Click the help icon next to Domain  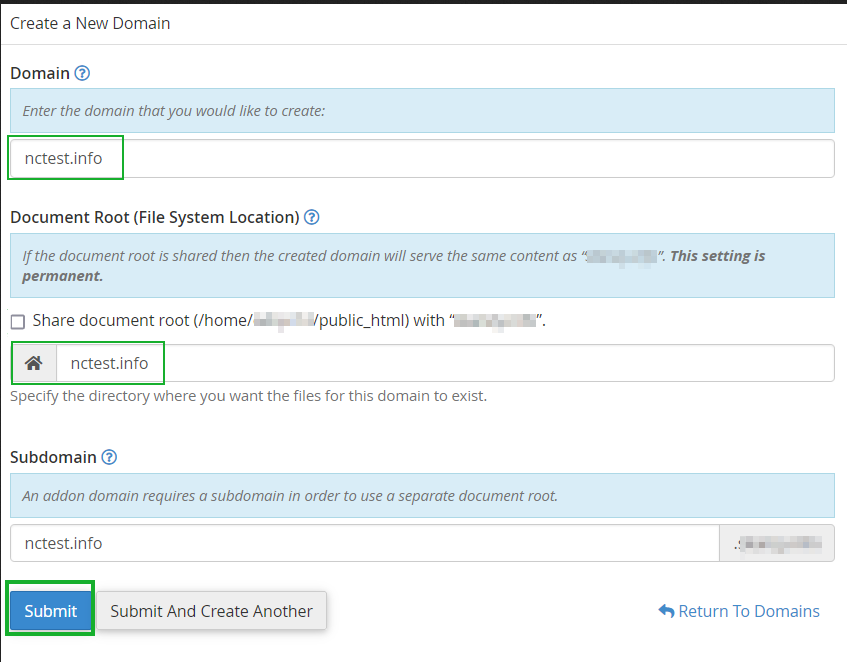point(82,73)
